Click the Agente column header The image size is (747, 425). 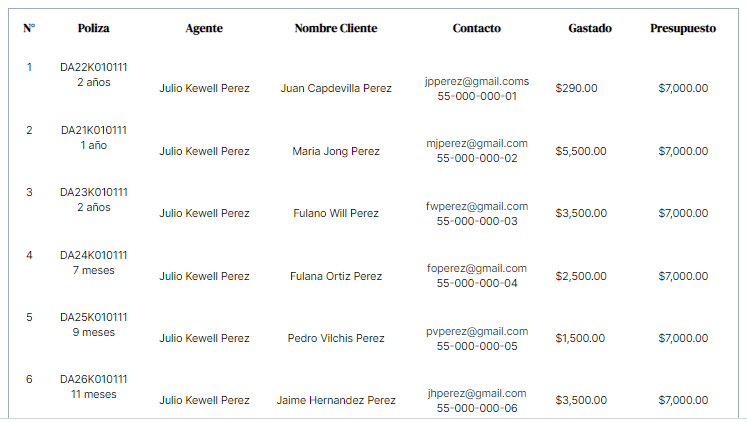[x=204, y=29]
